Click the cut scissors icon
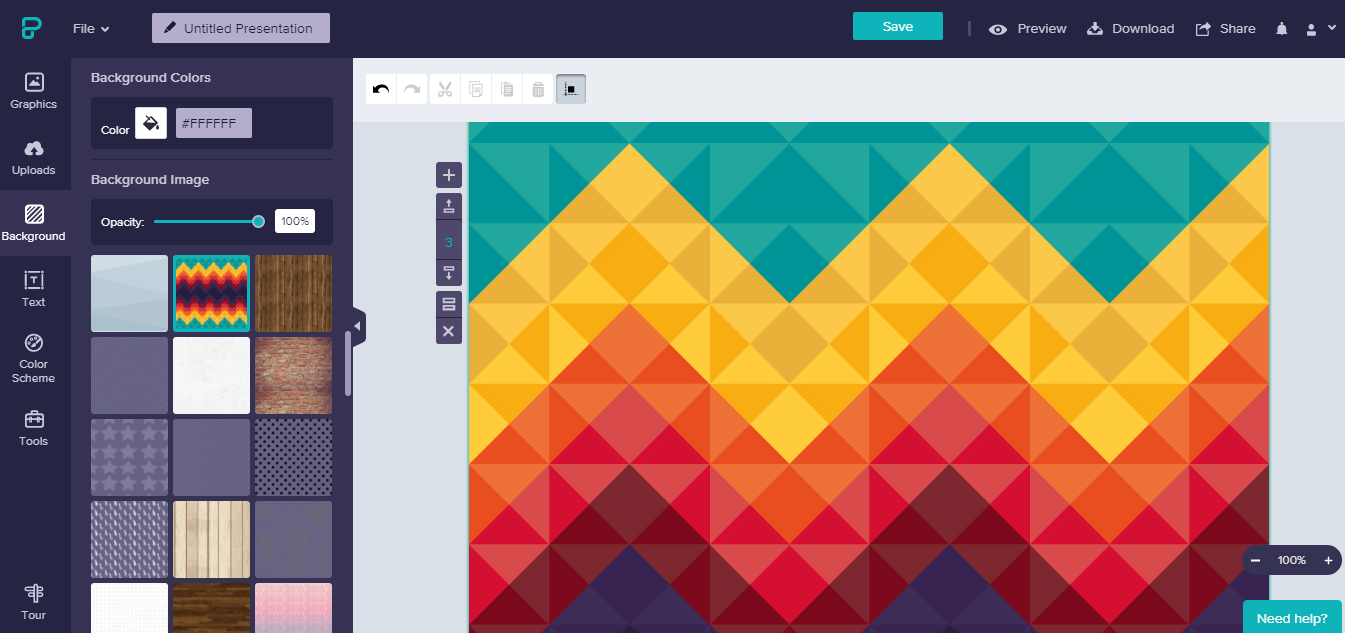Image resolution: width=1345 pixels, height=633 pixels. [445, 89]
